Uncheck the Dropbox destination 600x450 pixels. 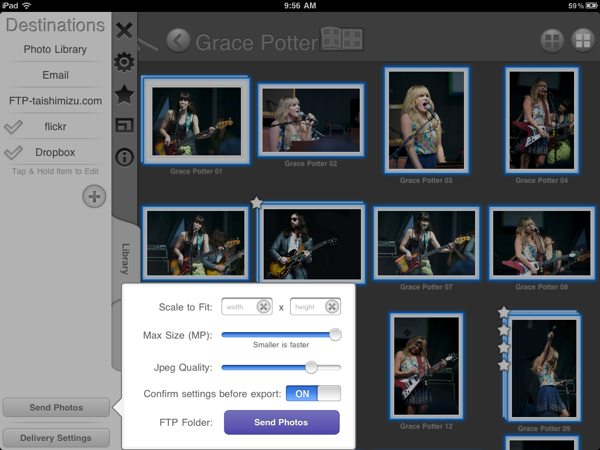coord(15,153)
